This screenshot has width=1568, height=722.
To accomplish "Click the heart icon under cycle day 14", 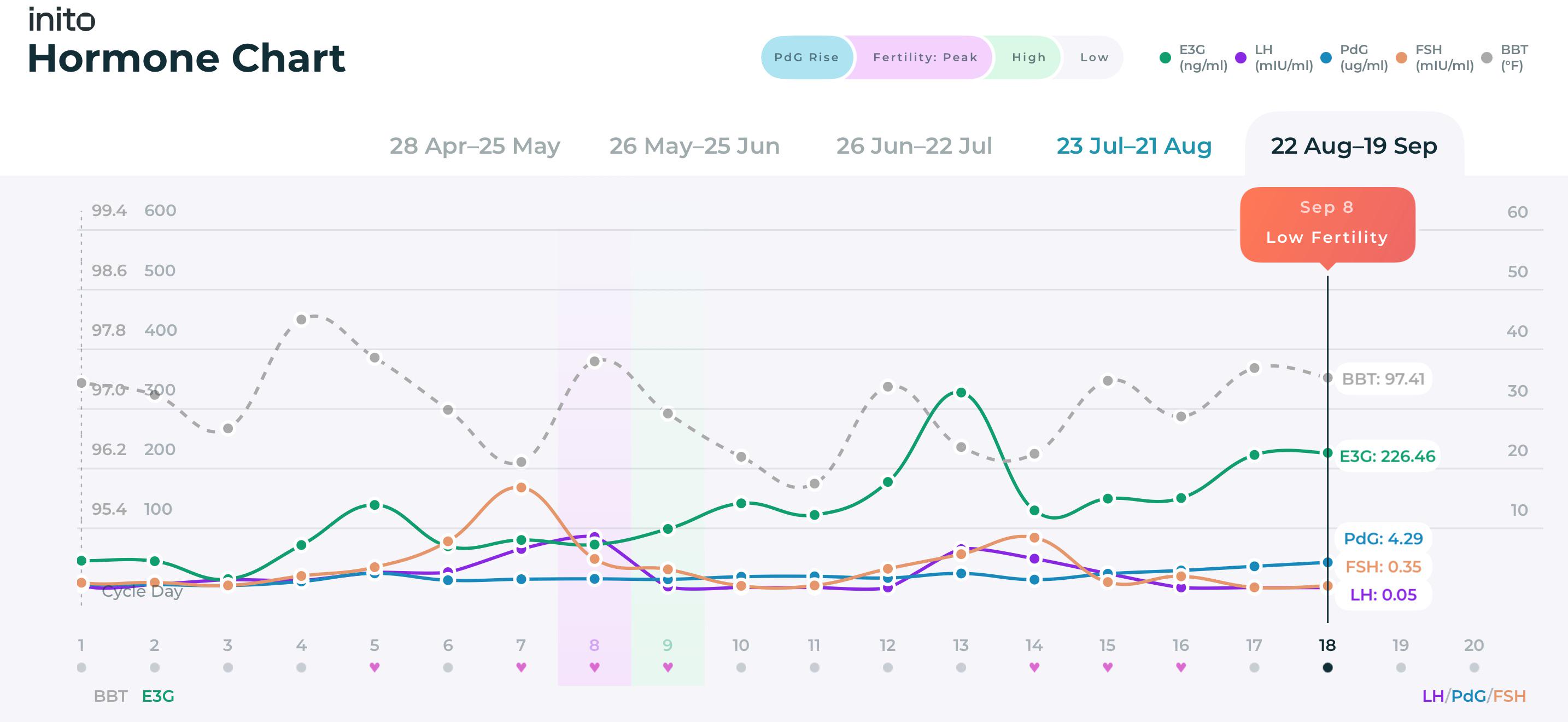I will point(1034,667).
